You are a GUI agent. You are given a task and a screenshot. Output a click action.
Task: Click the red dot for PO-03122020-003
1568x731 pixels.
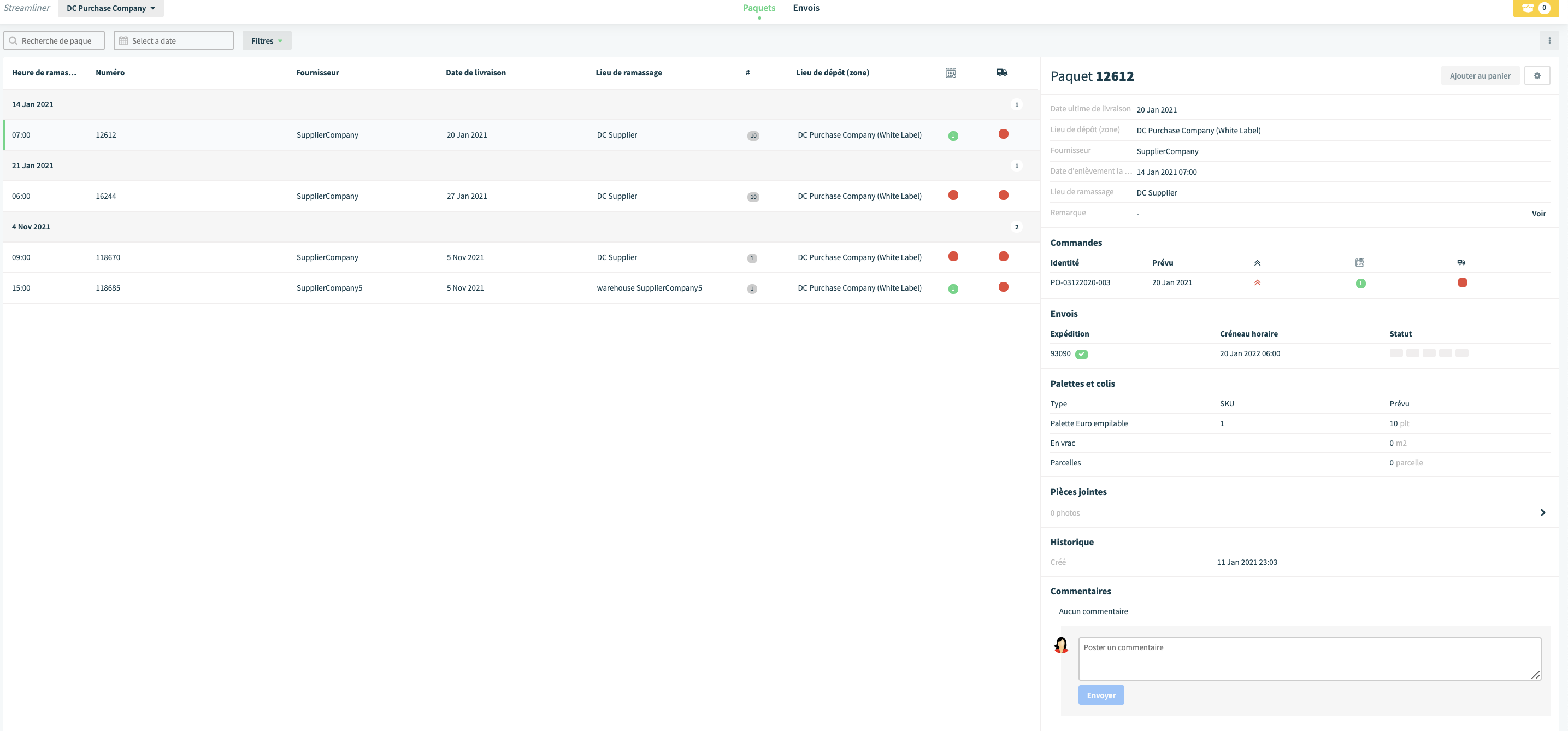pyautogui.click(x=1462, y=282)
